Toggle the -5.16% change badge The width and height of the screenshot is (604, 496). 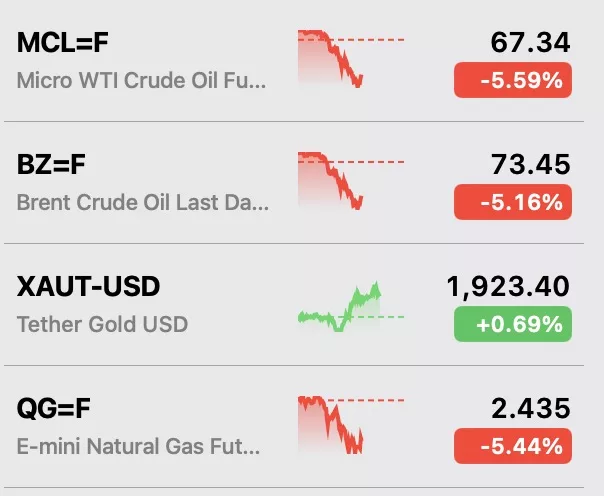click(513, 202)
